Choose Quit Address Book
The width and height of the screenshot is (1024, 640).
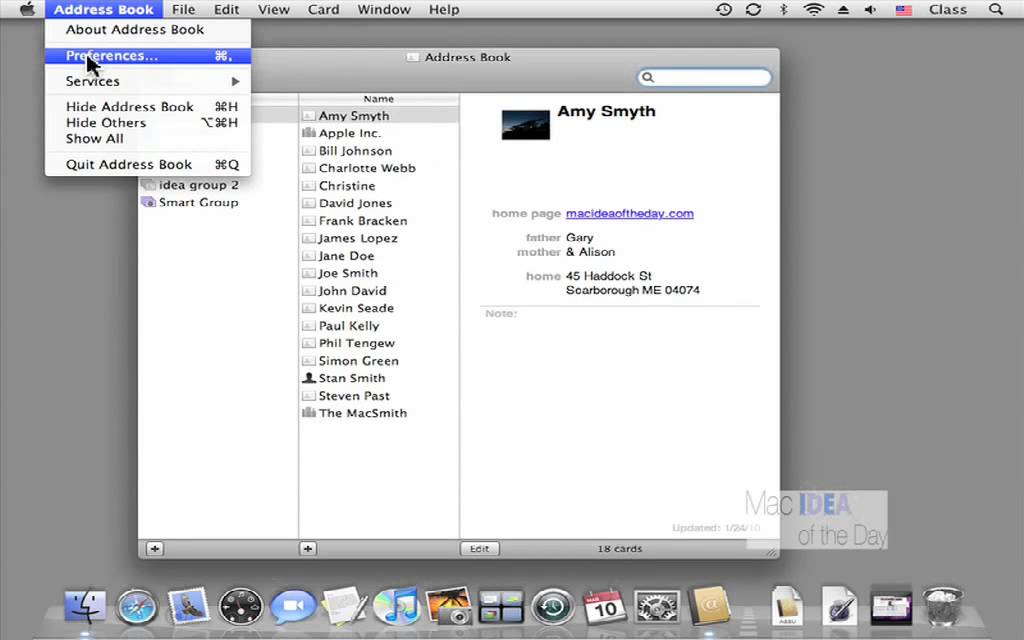click(x=148, y=165)
